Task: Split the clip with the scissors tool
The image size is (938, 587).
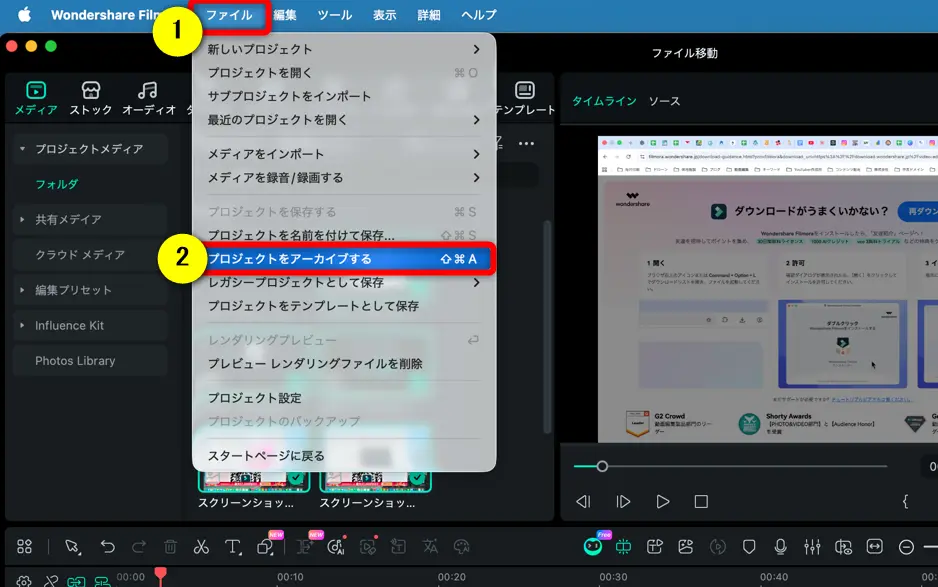Action: (199, 546)
